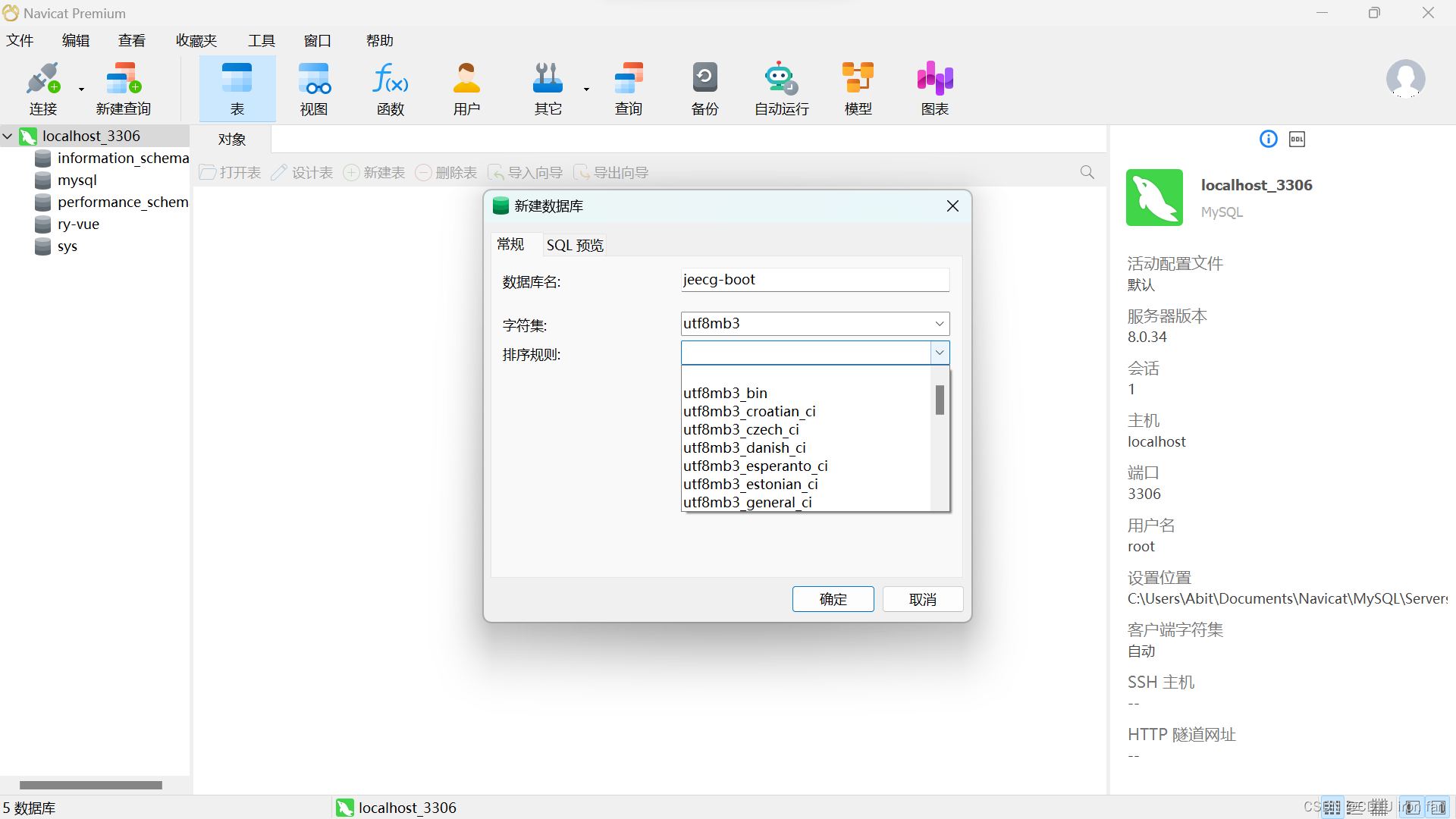Choose utf8mb3_bin collation from list
Viewport: 1456px width, 819px height.
[x=806, y=393]
